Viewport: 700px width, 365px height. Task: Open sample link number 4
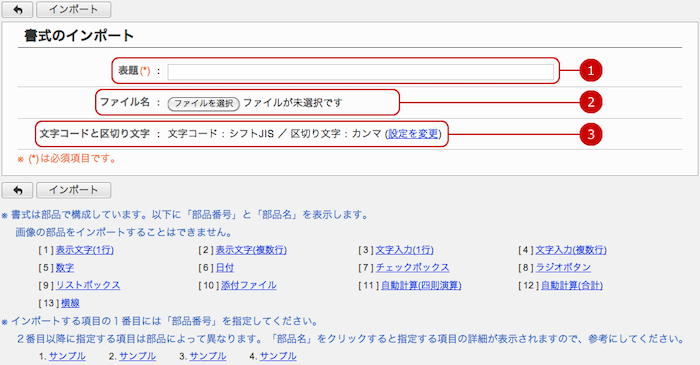point(278,356)
